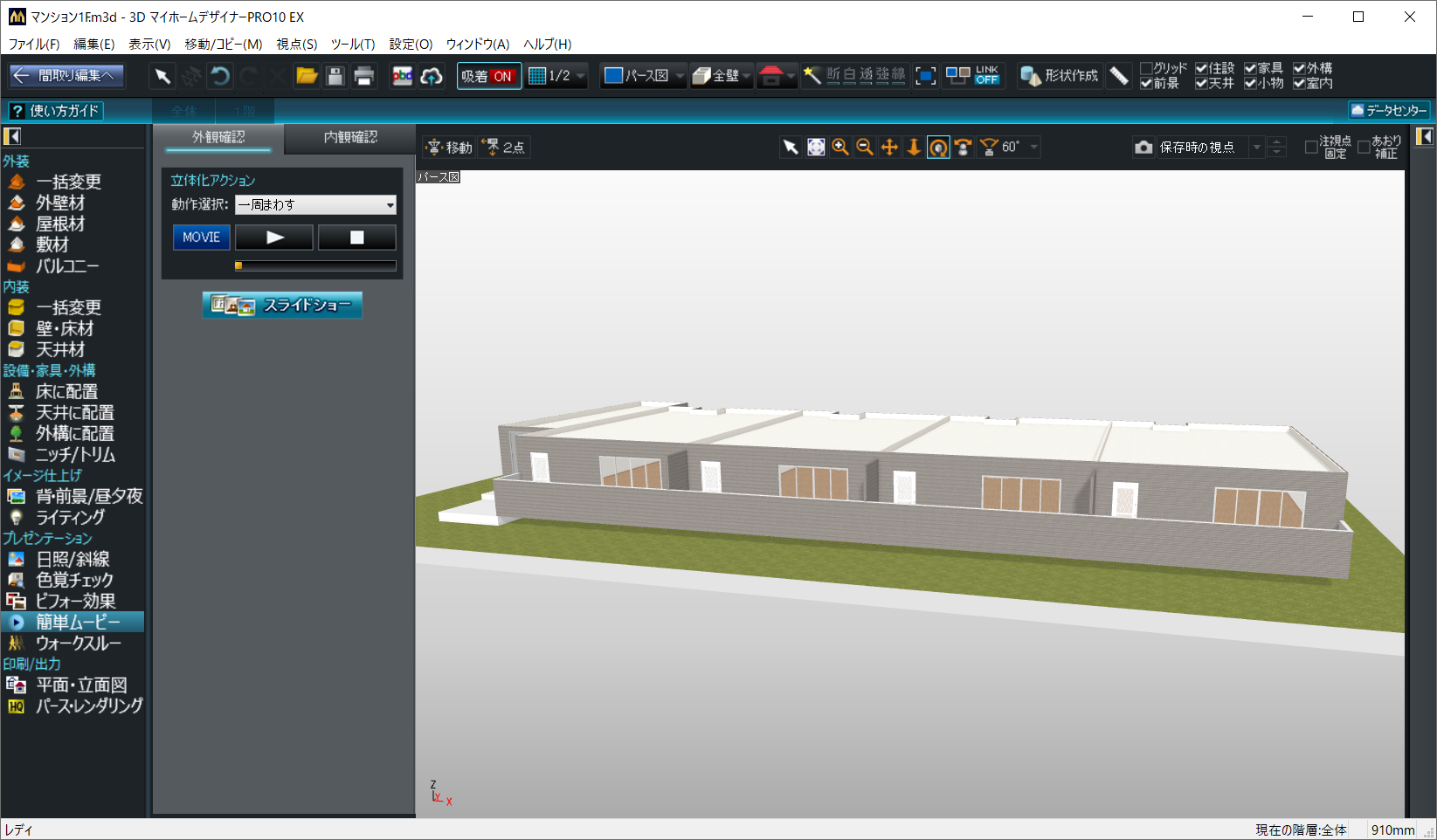The width and height of the screenshot is (1437, 840).
Task: Click the 間取り編集へ back button
Action: pyautogui.click(x=66, y=77)
